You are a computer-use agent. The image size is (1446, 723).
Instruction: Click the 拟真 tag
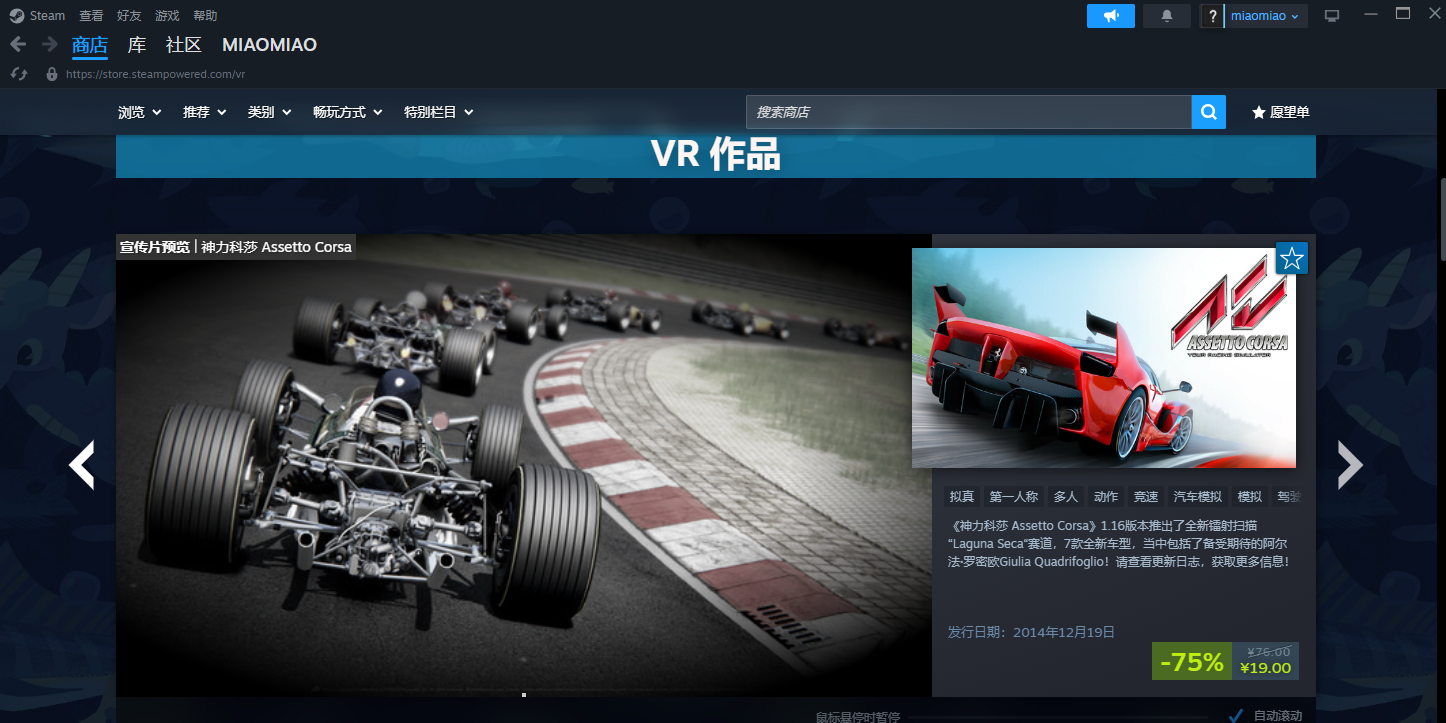tap(961, 496)
